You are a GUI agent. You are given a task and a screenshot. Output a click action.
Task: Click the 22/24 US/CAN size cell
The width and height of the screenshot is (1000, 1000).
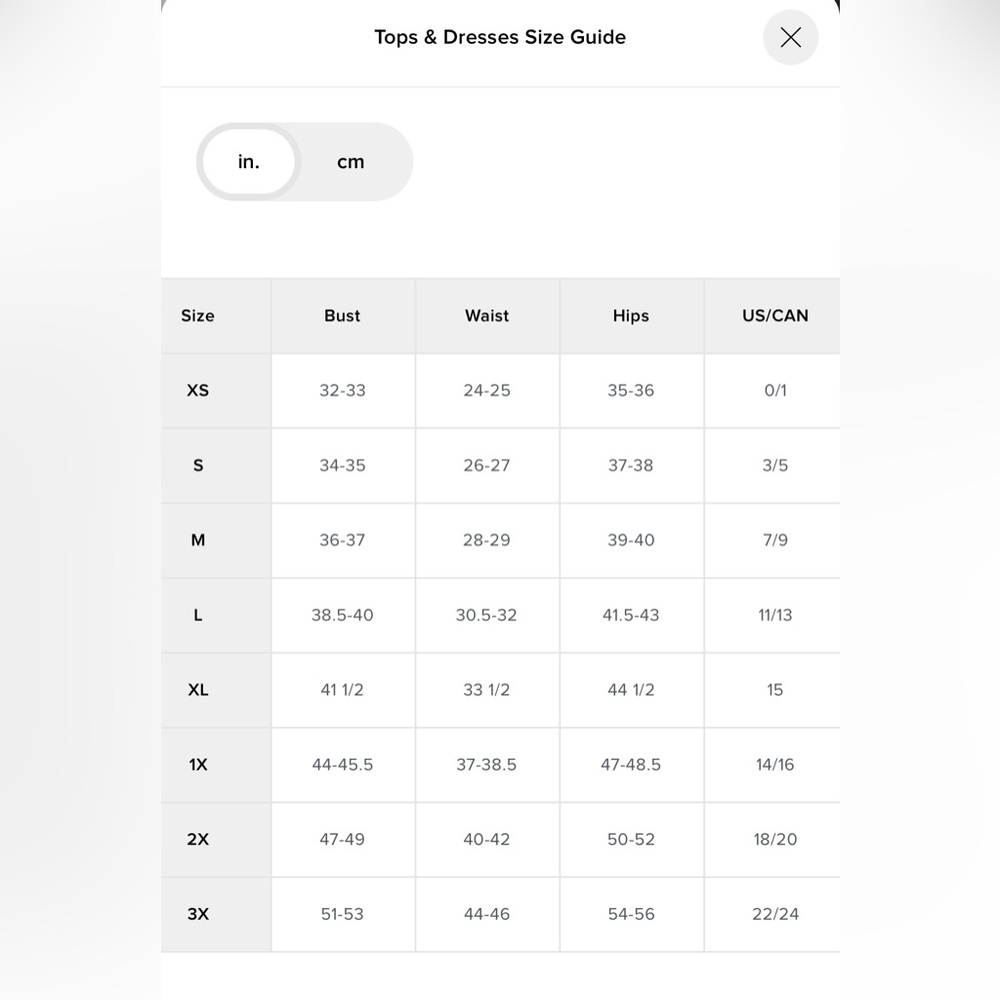tap(775, 914)
